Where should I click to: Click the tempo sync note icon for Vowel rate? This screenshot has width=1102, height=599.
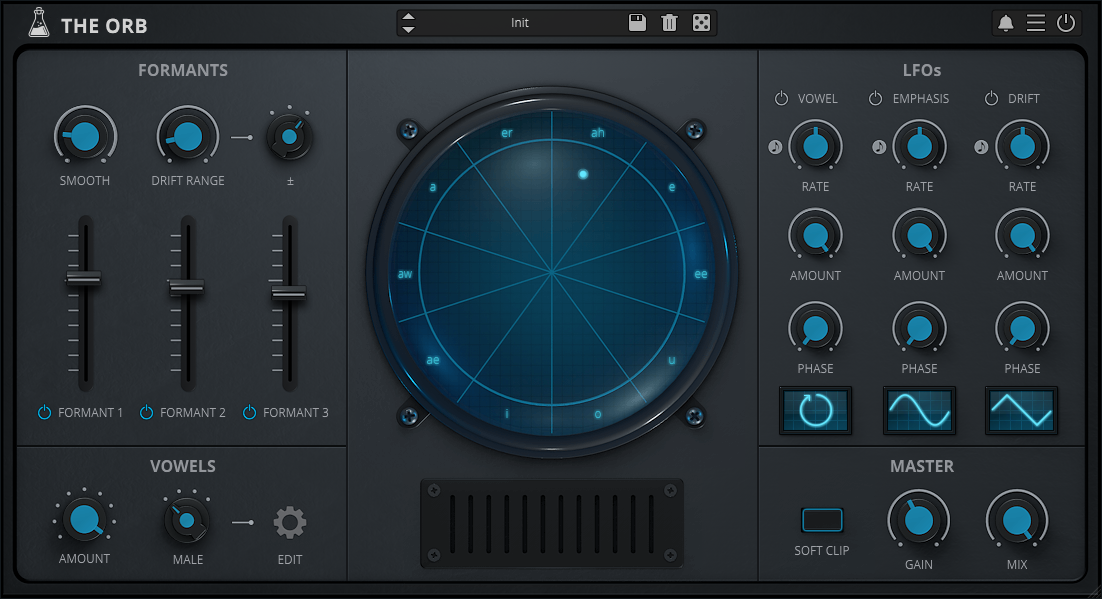coord(775,147)
